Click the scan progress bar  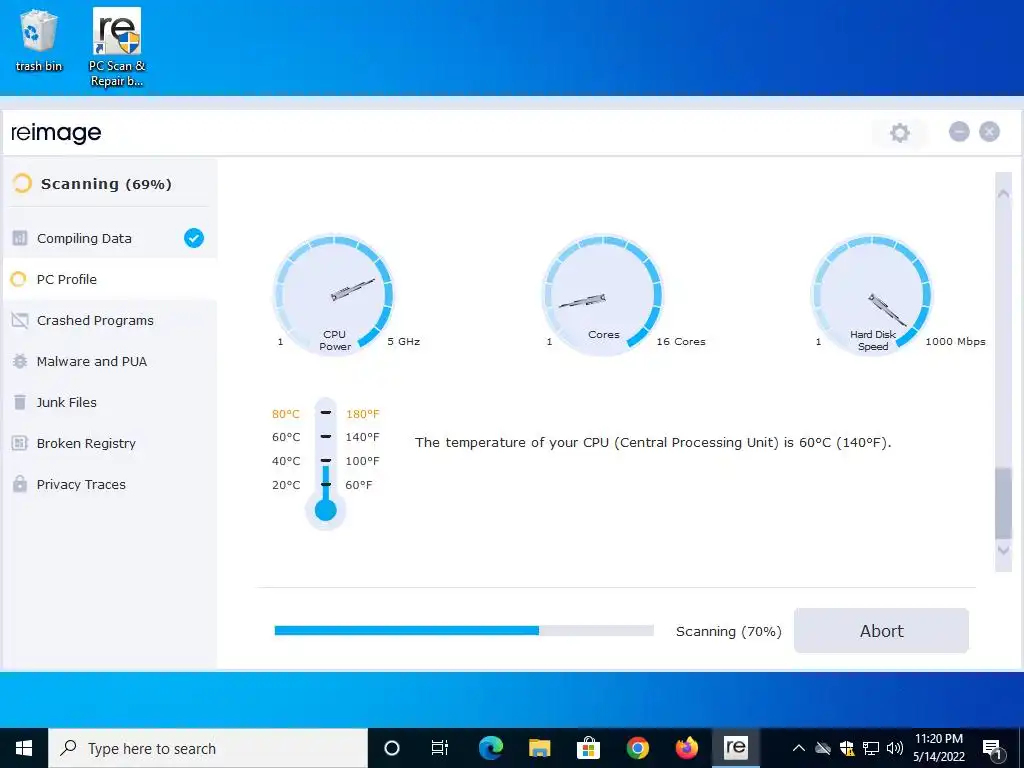coord(464,631)
